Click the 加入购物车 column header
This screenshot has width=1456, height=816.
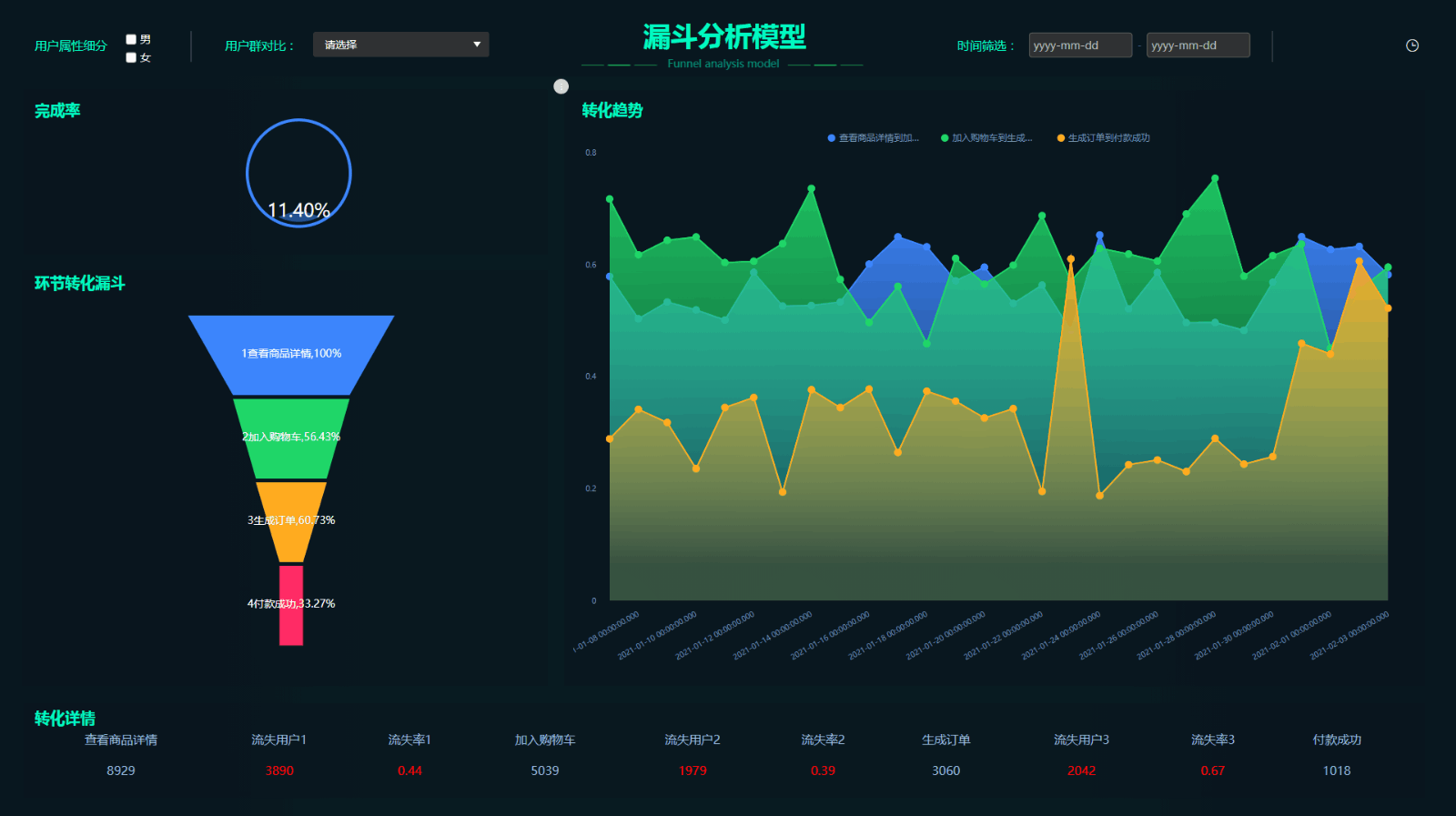pyautogui.click(x=545, y=740)
